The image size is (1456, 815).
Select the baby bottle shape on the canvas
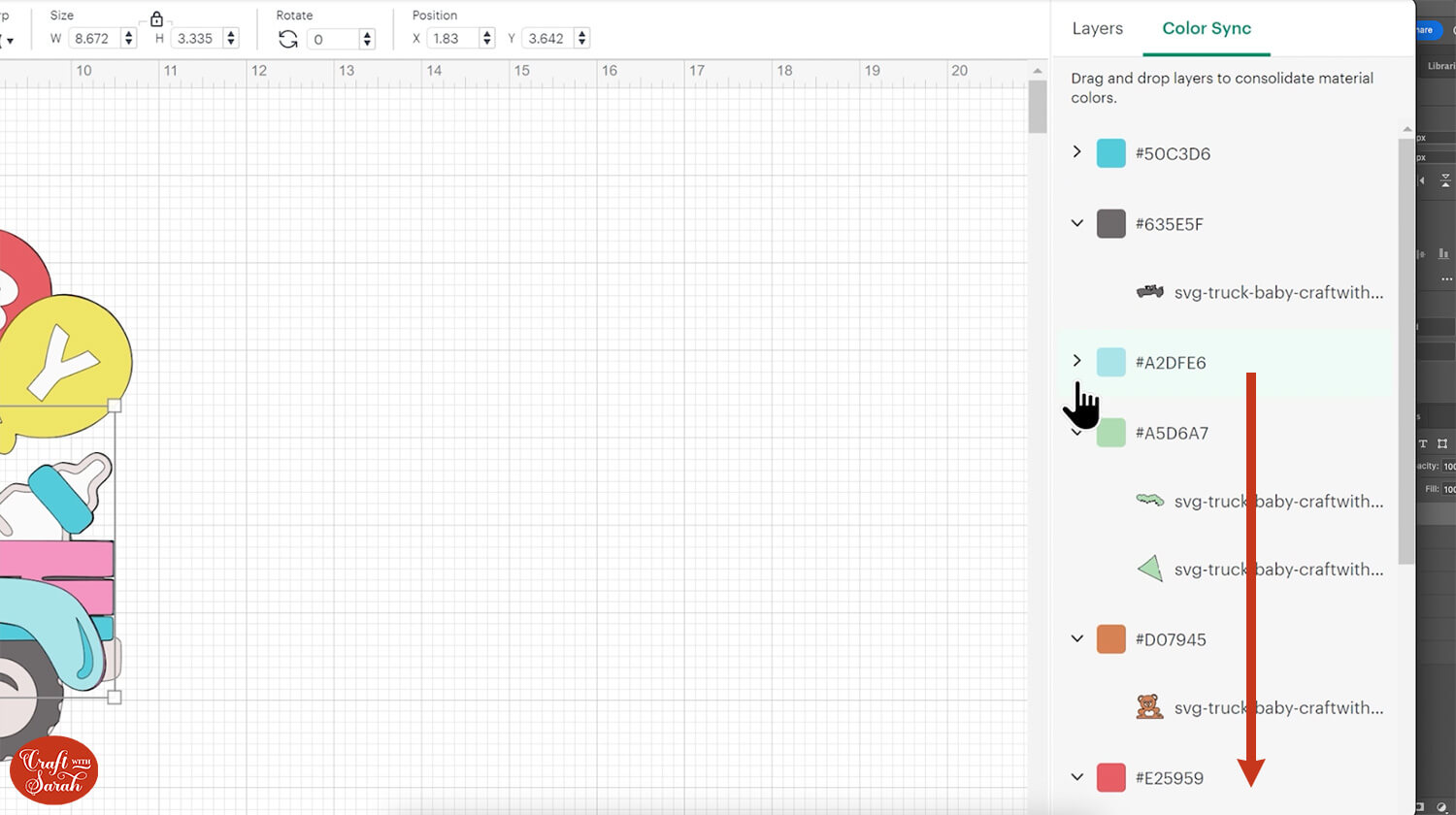coord(58,495)
